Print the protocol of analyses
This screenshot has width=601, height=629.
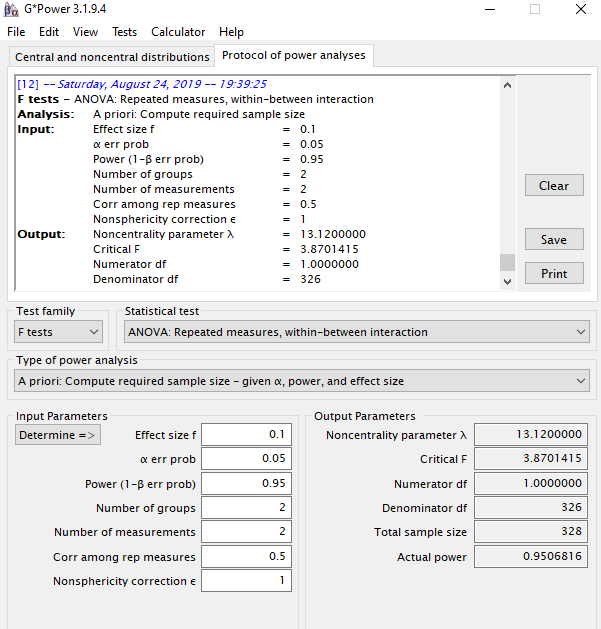554,274
